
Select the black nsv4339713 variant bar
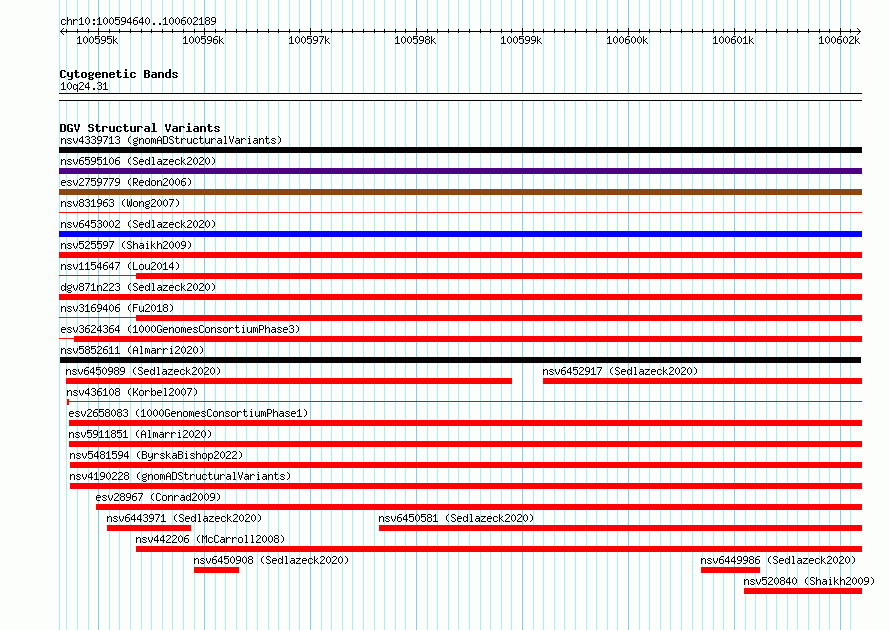460,150
